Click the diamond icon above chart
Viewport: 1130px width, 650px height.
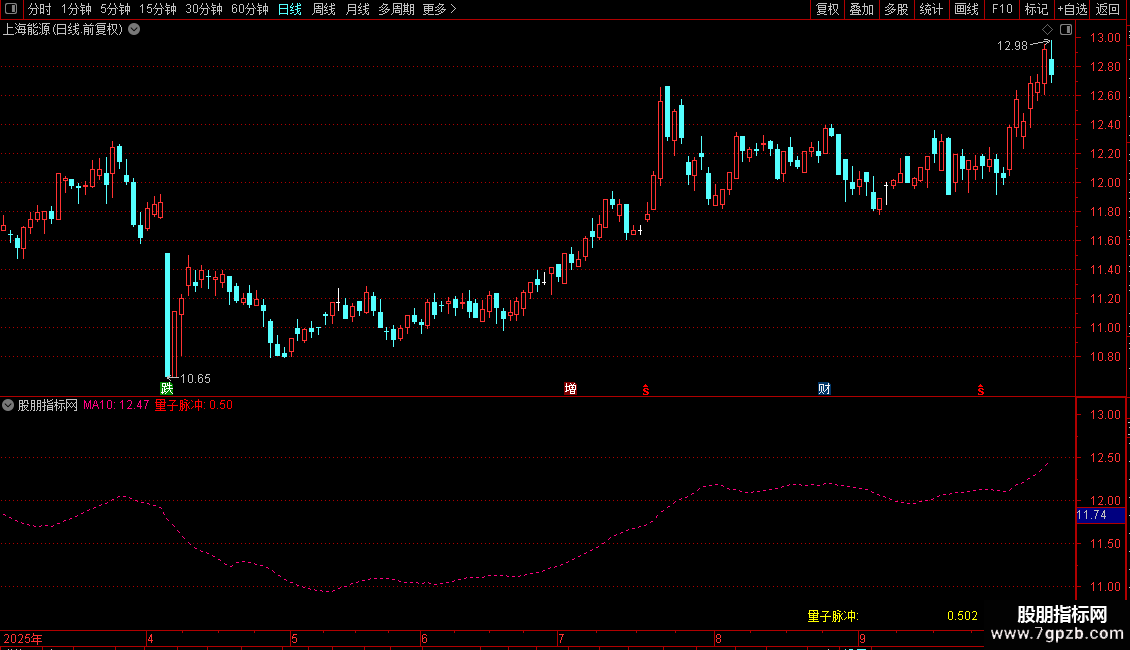(1048, 30)
